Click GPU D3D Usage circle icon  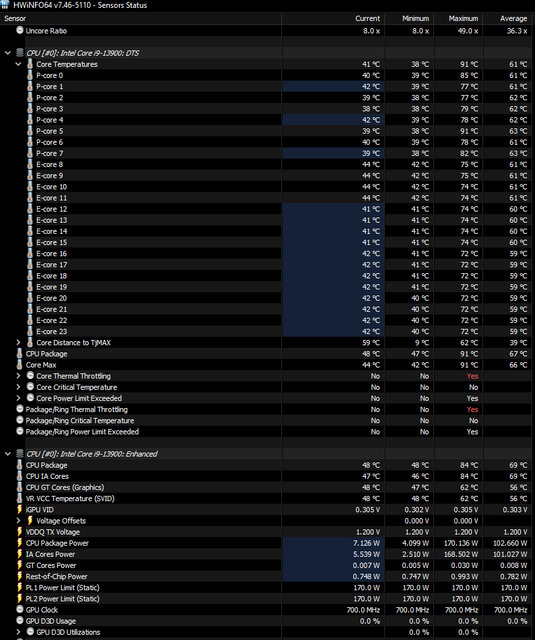[20, 621]
